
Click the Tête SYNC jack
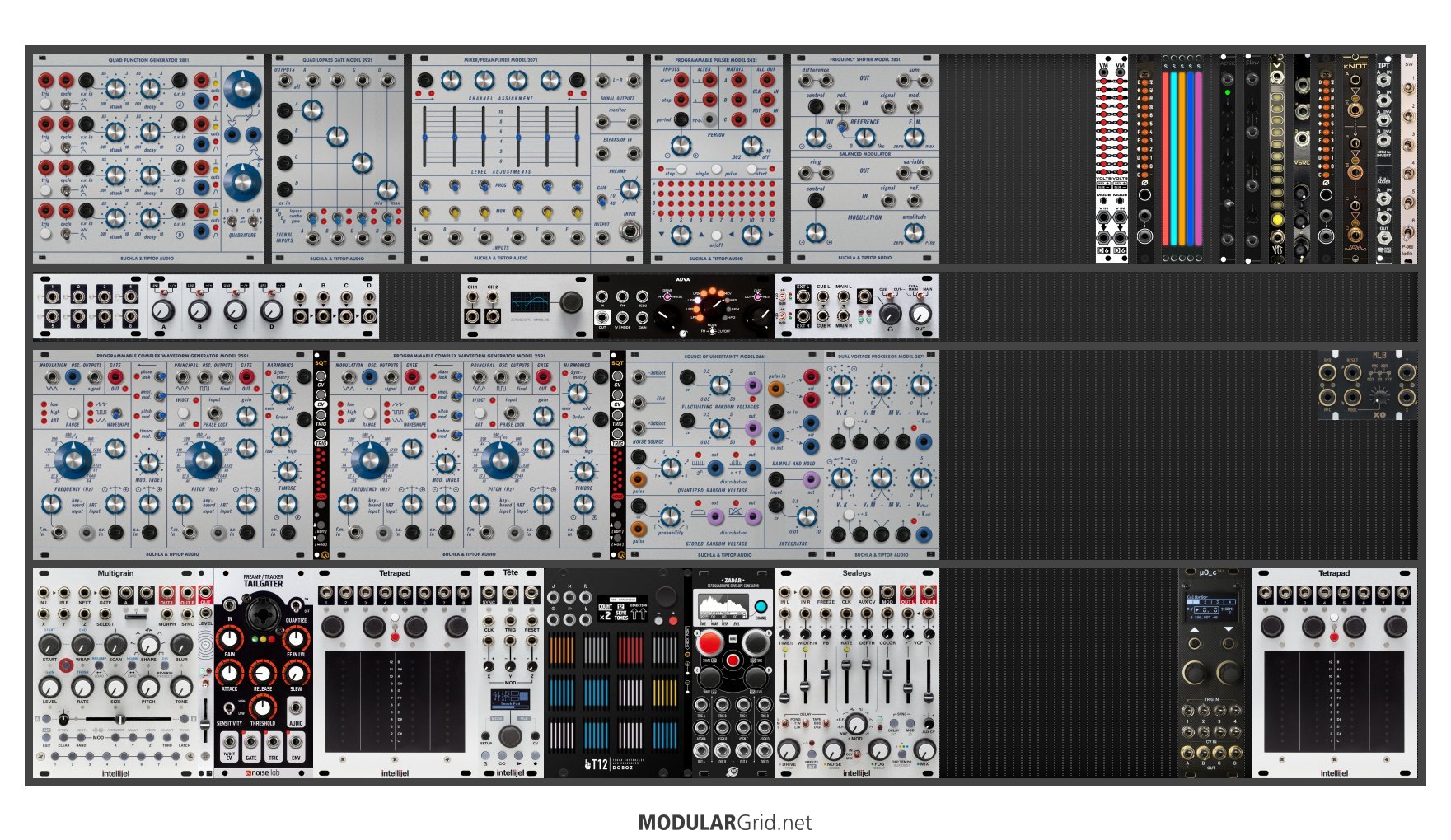click(x=489, y=593)
